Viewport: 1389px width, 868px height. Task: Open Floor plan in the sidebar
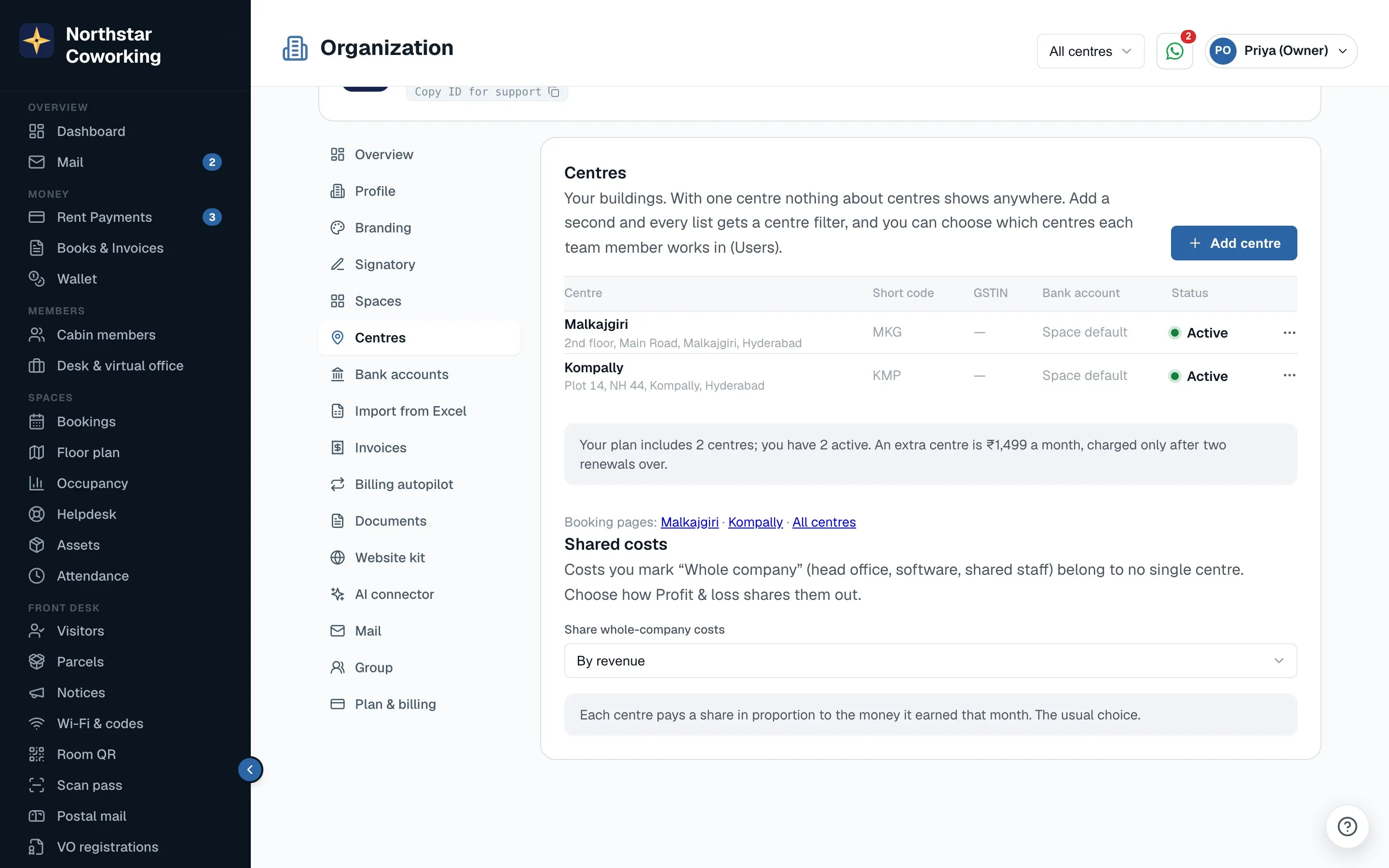tap(125, 452)
